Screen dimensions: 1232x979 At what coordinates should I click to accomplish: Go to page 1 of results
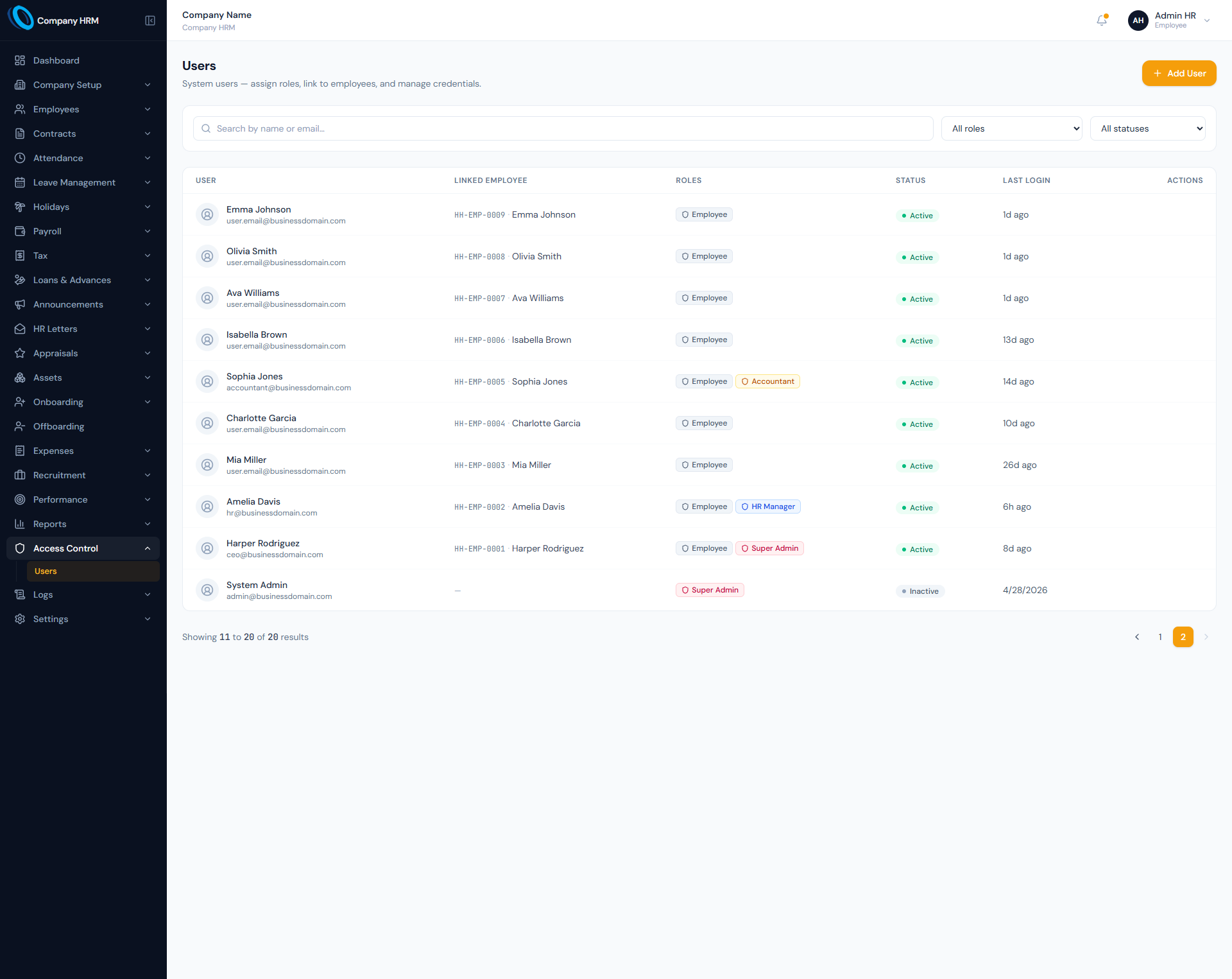[x=1160, y=637]
